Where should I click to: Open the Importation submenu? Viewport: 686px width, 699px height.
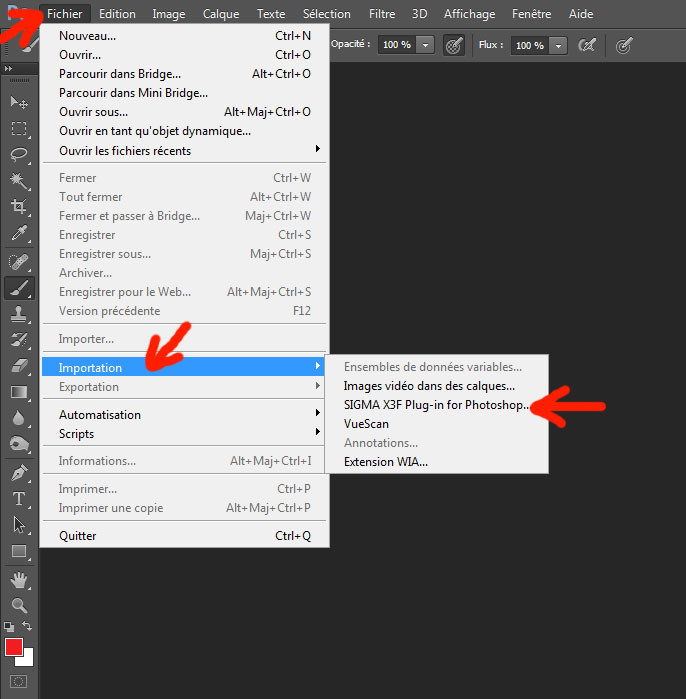(184, 367)
